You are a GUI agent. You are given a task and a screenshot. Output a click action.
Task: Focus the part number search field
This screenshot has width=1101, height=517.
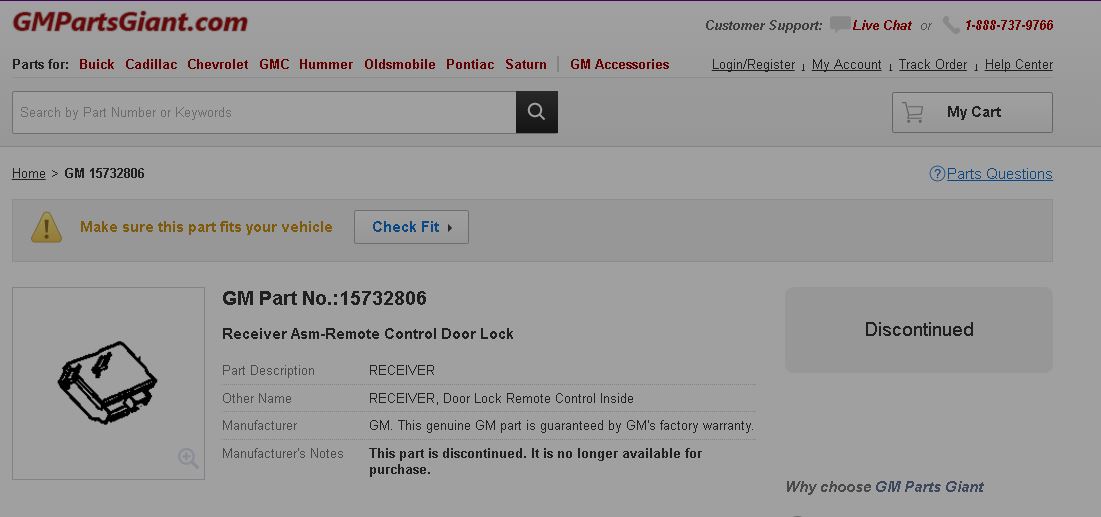tap(264, 112)
